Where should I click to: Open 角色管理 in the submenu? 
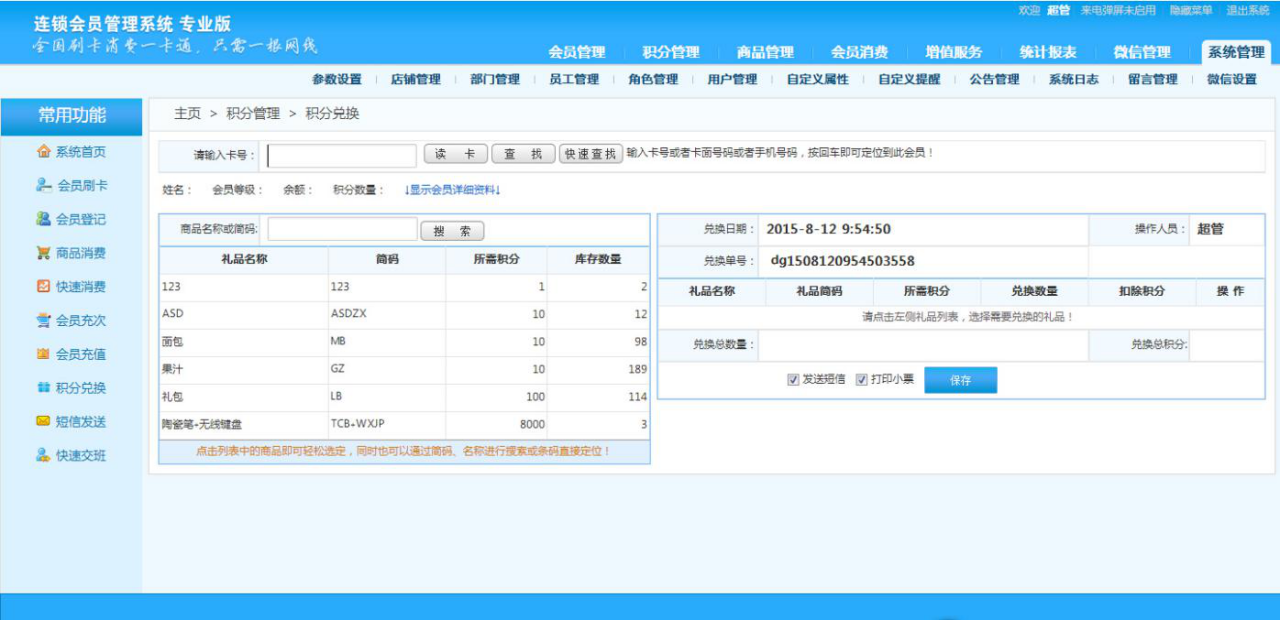coord(653,80)
